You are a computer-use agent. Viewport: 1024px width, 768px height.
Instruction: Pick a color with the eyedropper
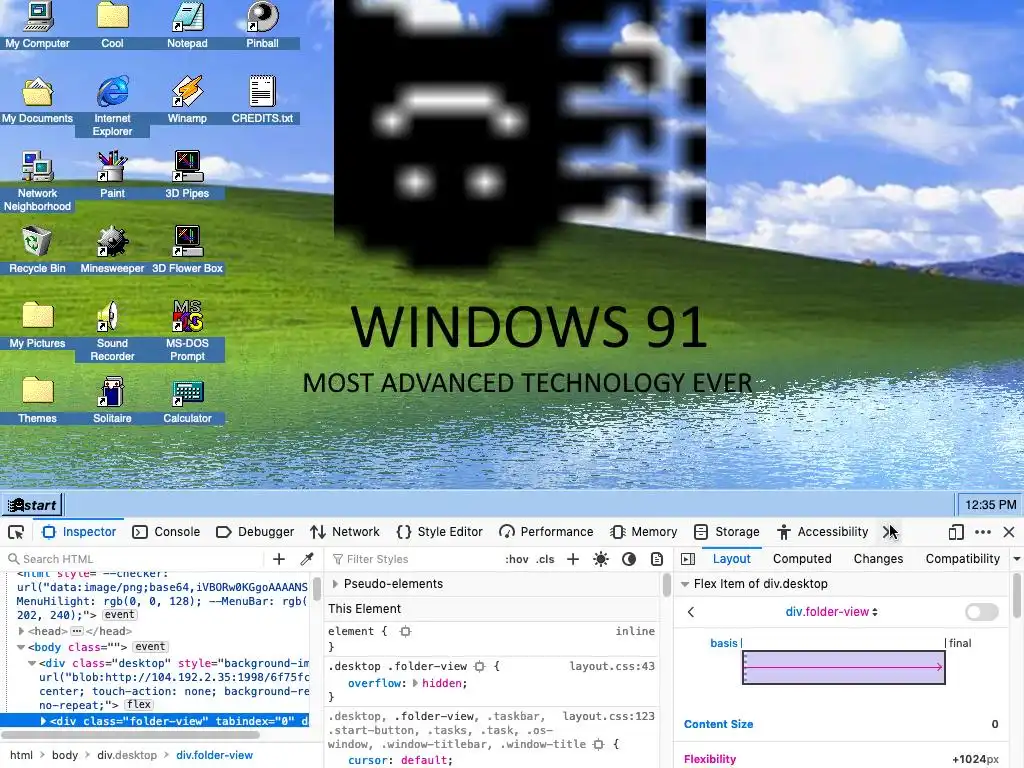[306, 559]
